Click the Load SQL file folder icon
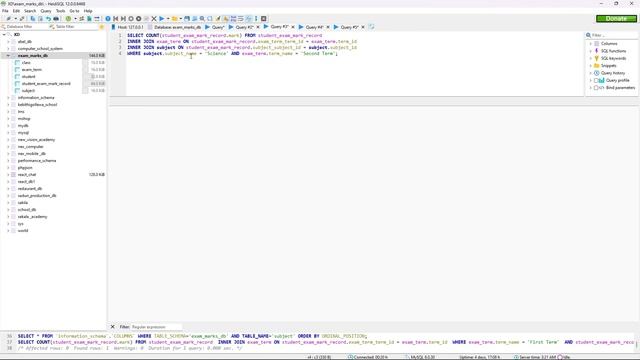The height and width of the screenshot is (360, 640). coord(175,19)
